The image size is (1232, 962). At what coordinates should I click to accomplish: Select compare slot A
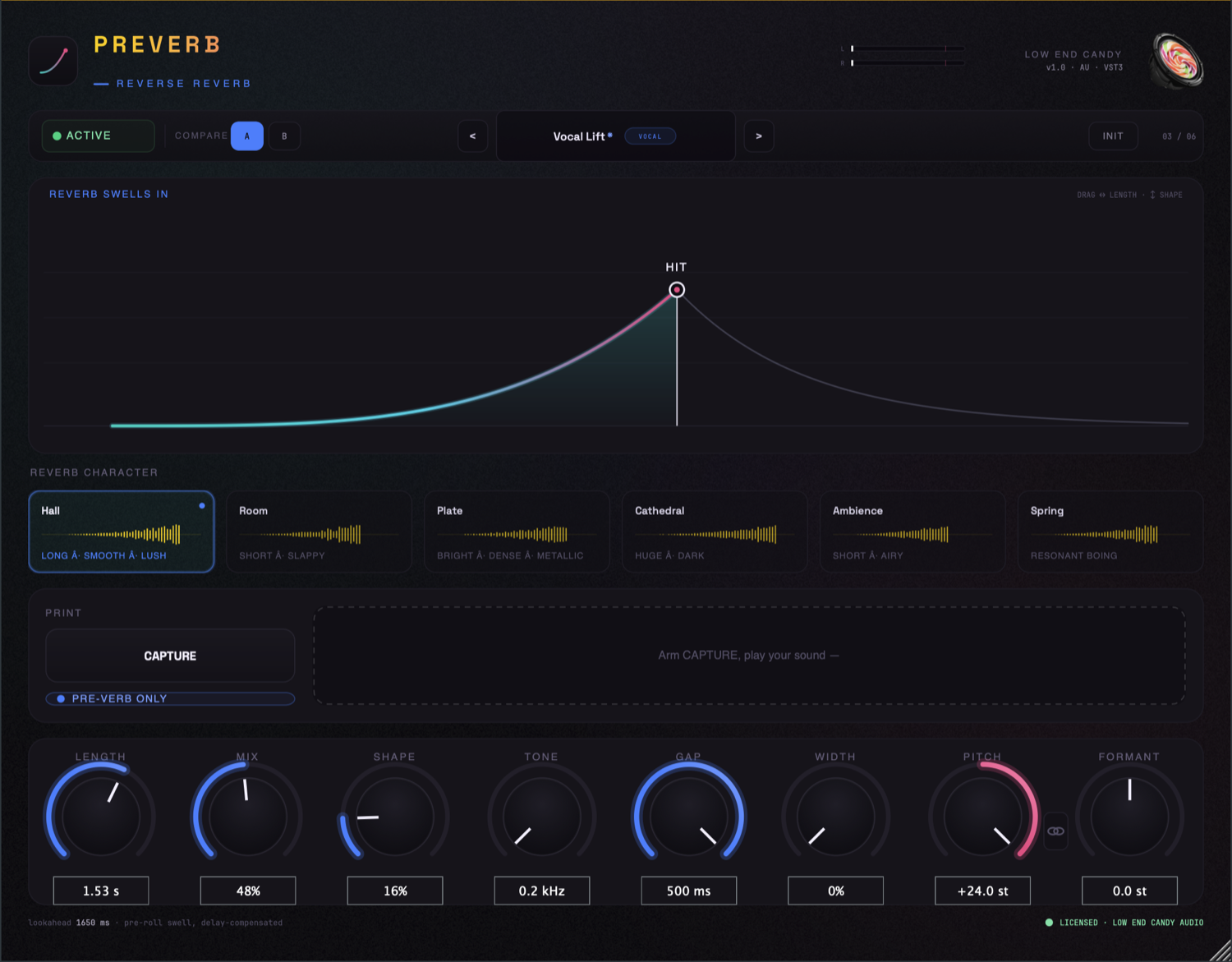pos(247,136)
